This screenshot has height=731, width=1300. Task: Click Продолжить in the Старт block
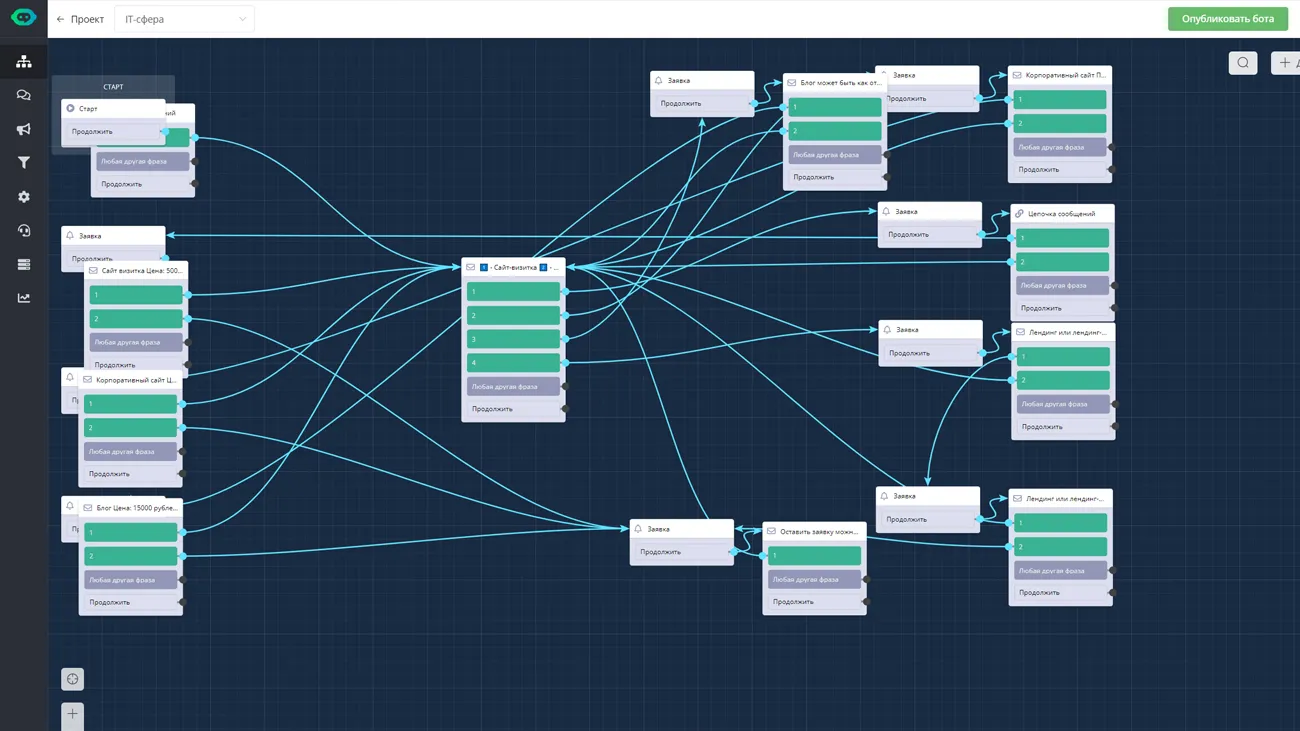click(112, 131)
